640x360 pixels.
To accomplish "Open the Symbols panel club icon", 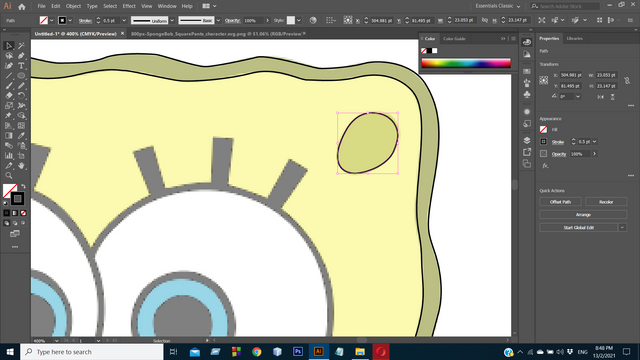I will (527, 95).
